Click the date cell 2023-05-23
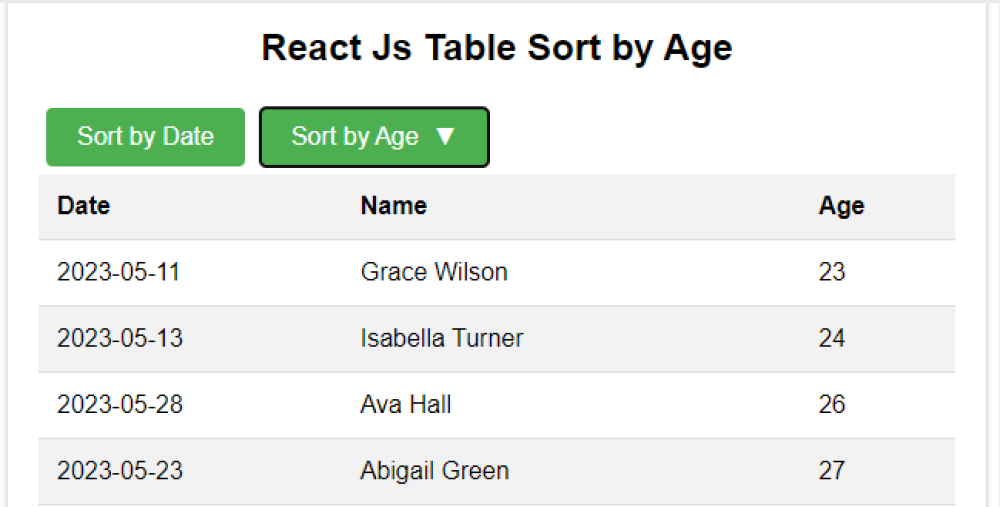The width and height of the screenshot is (1000, 507). (x=120, y=470)
